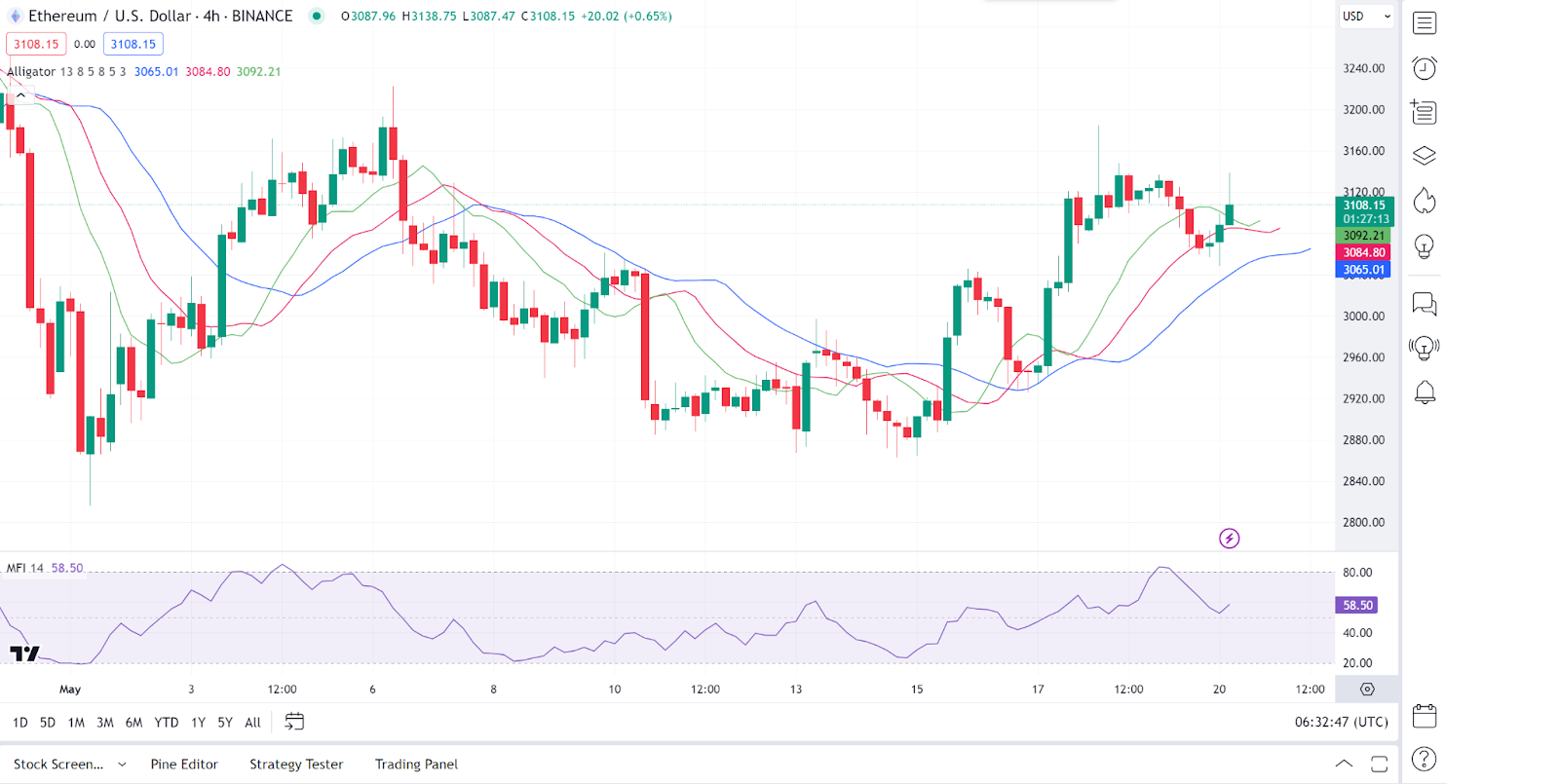
Task: Click the blue 3065.01 Alligator price label
Action: point(1363,270)
